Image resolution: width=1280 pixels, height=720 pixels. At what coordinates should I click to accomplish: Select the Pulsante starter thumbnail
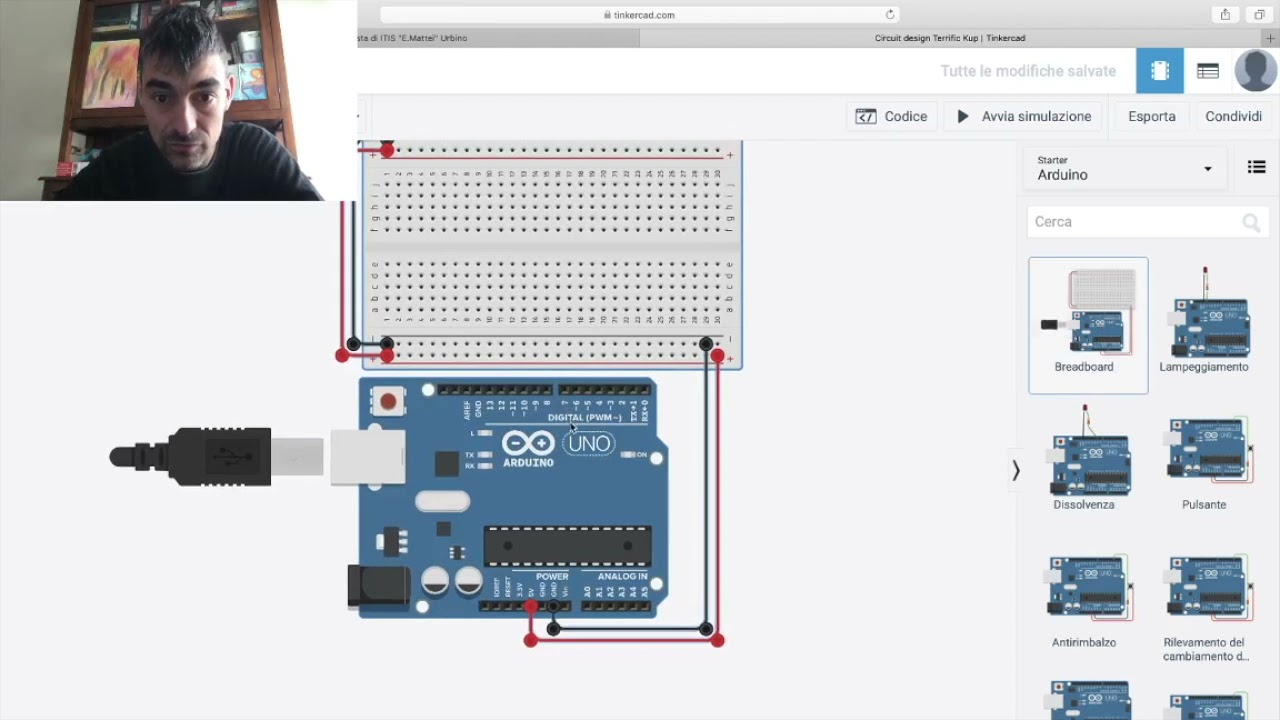click(1204, 462)
